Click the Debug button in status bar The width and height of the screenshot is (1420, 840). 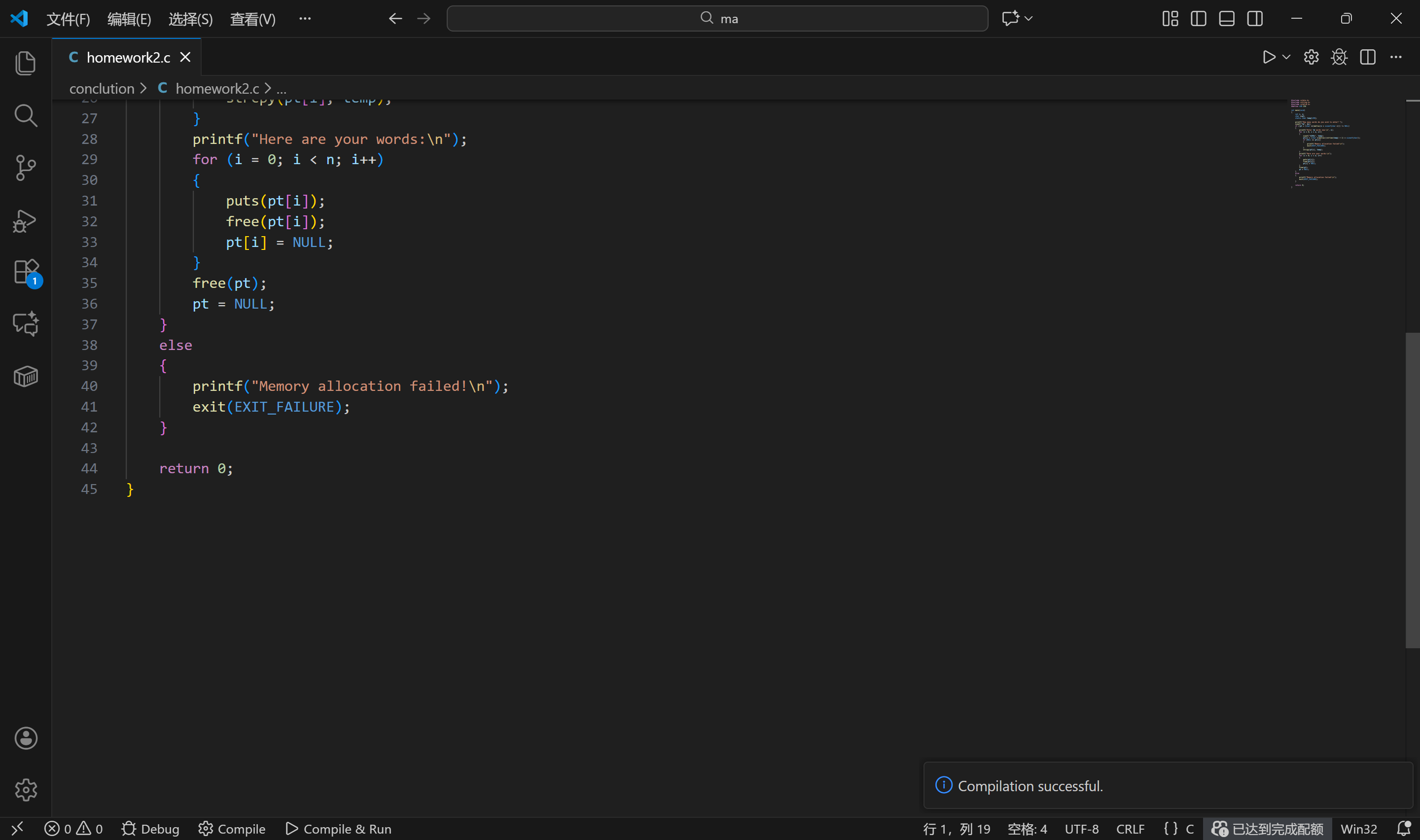[150, 829]
